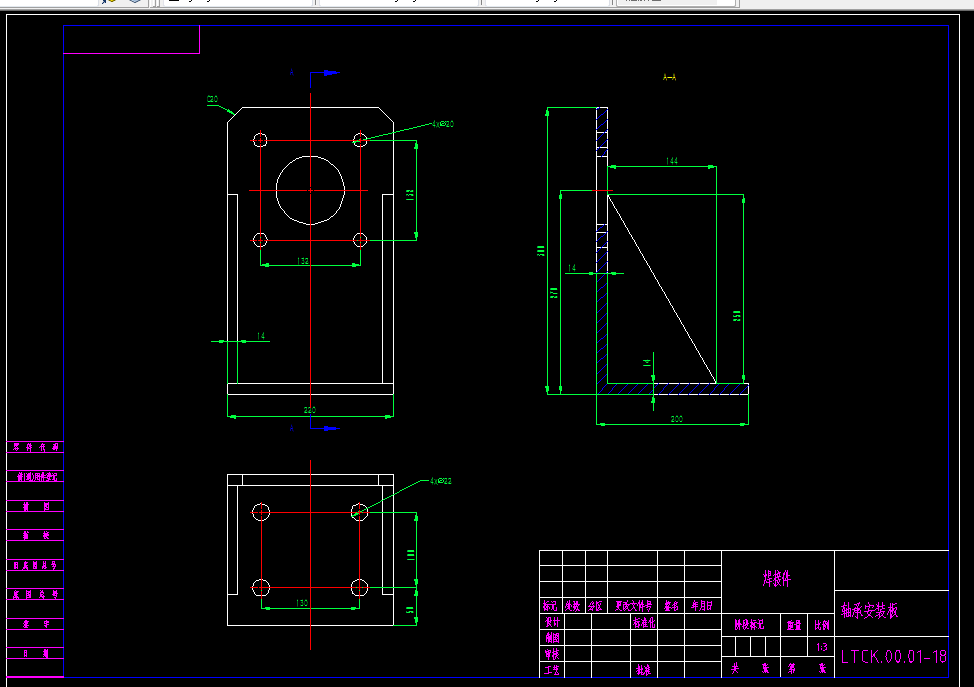The width and height of the screenshot is (974, 687).
Task: Click the 220 width dimension of front view
Action: click(309, 409)
